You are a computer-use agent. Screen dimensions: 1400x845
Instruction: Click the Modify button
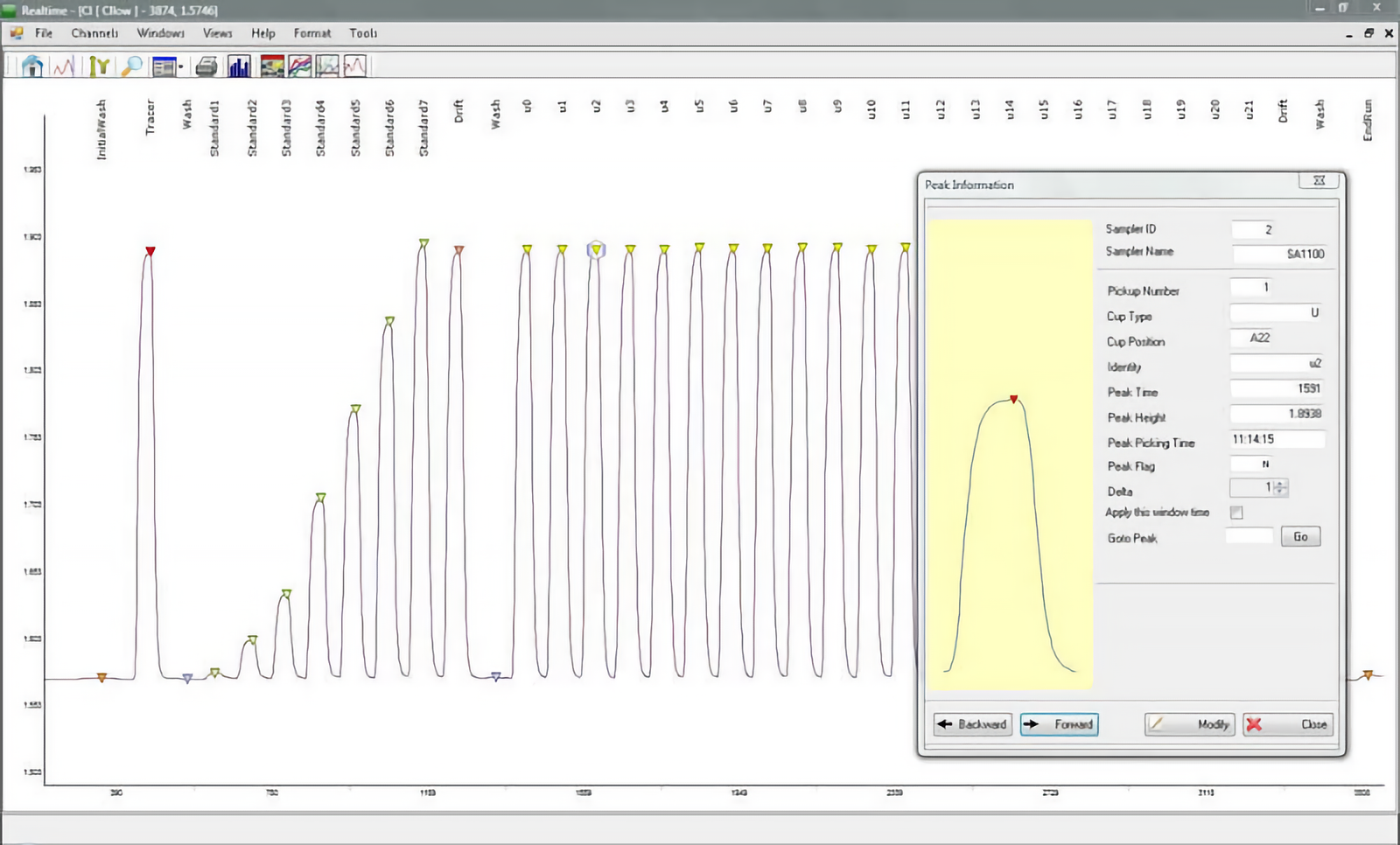[x=1190, y=724]
